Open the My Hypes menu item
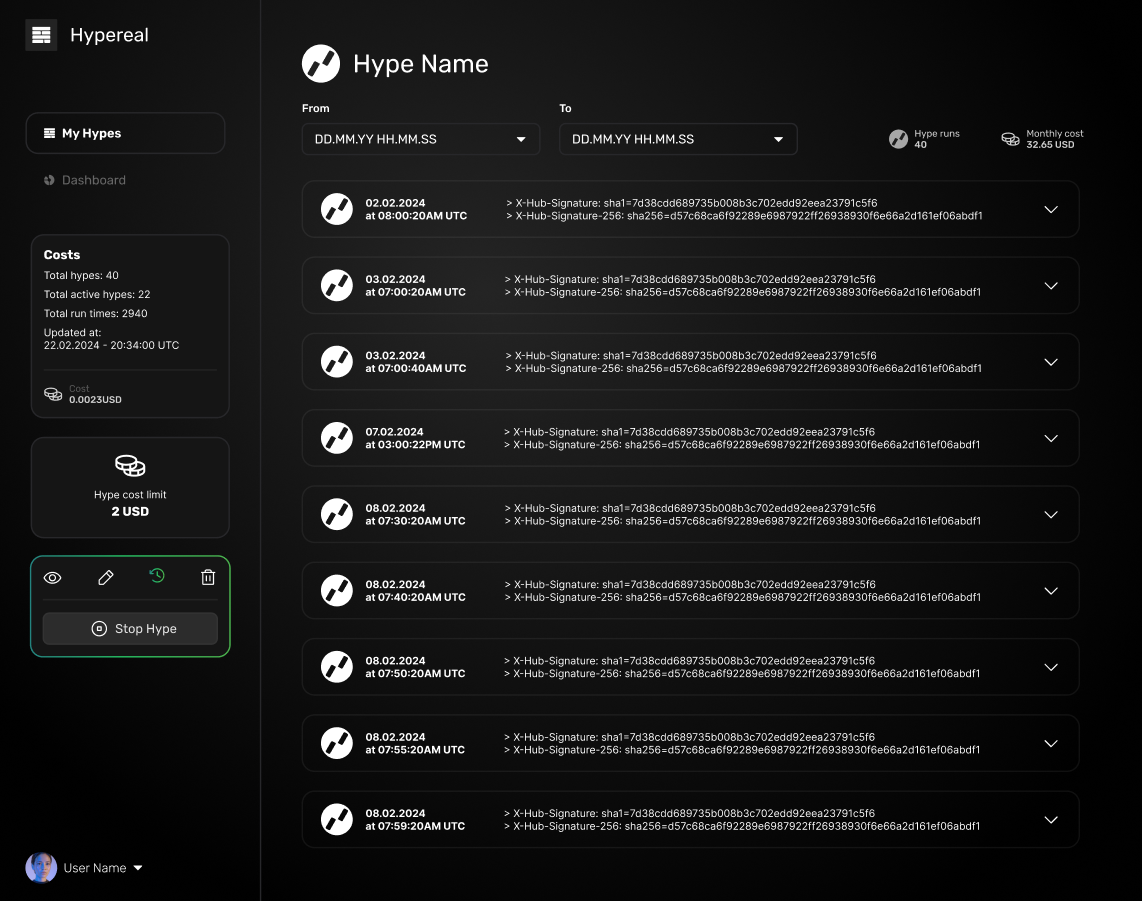Viewport: 1142px width, 901px height. tap(125, 133)
